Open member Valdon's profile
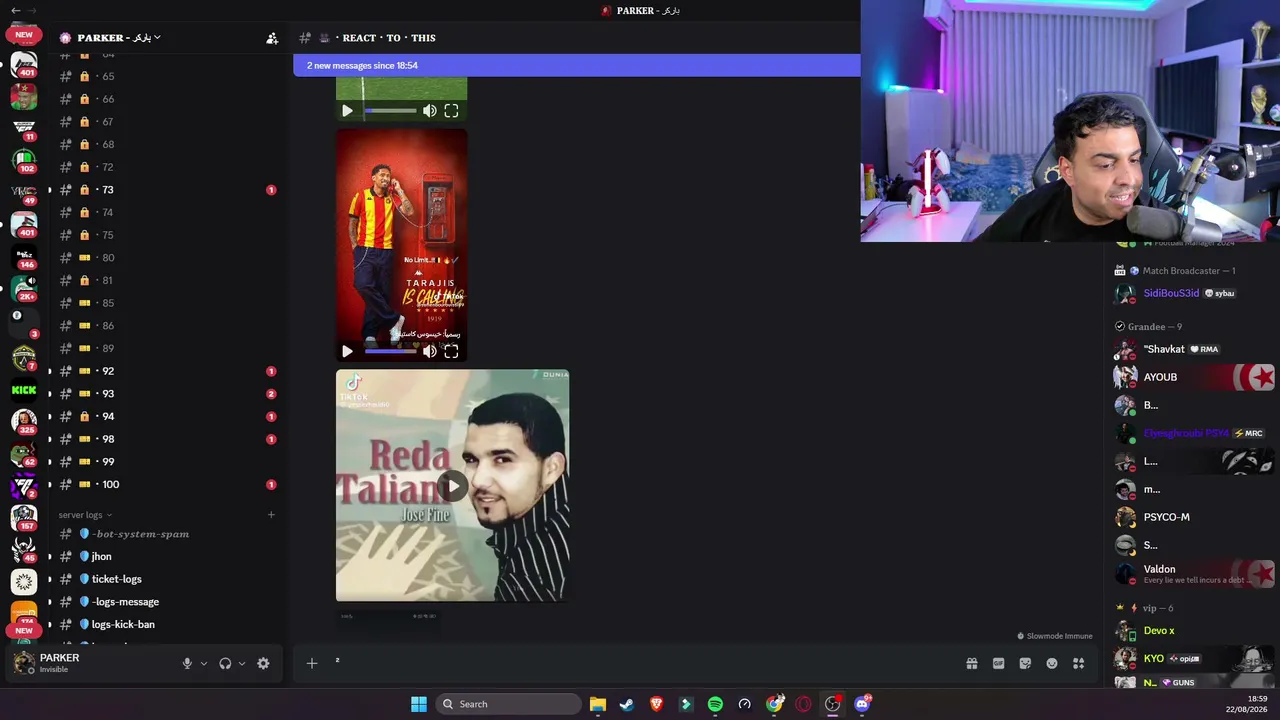This screenshot has height=720, width=1280. pyautogui.click(x=1193, y=574)
